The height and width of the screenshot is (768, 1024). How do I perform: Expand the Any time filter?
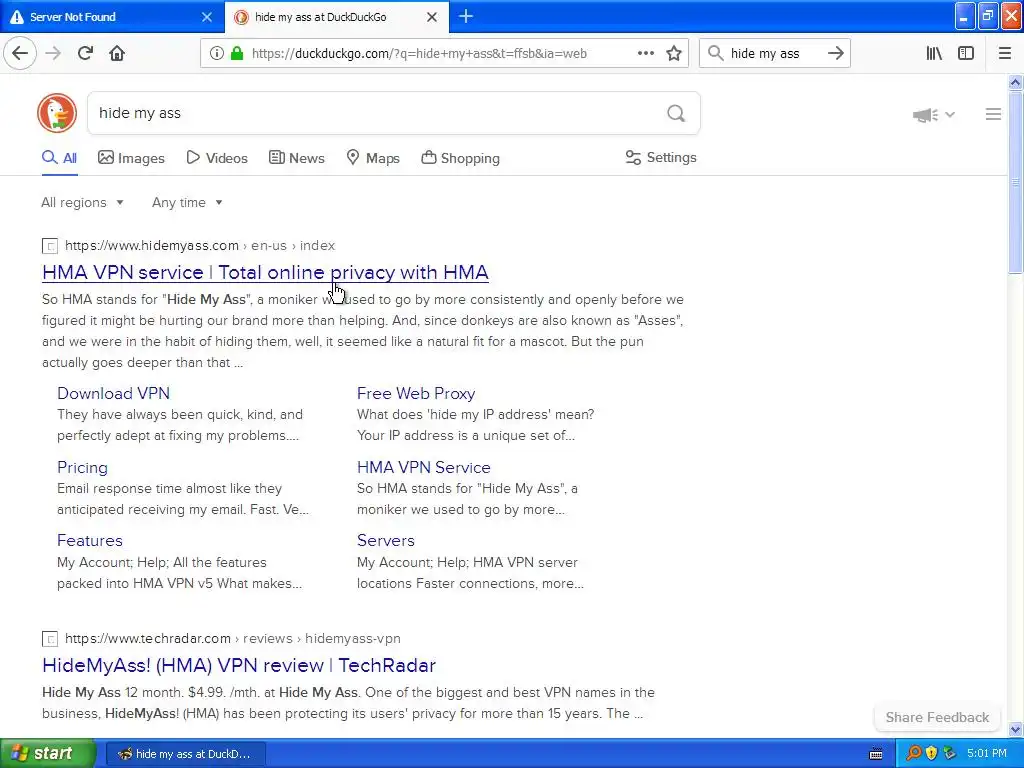pos(187,202)
